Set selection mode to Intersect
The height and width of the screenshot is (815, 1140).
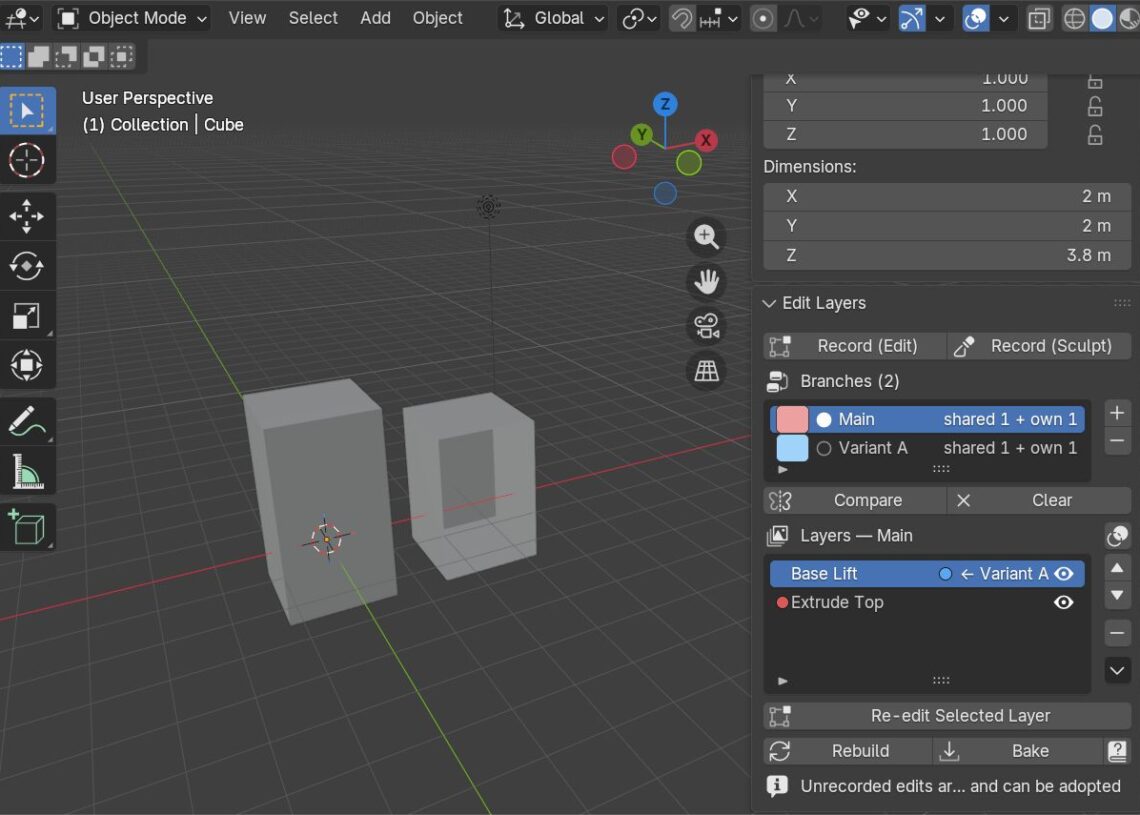click(x=121, y=56)
